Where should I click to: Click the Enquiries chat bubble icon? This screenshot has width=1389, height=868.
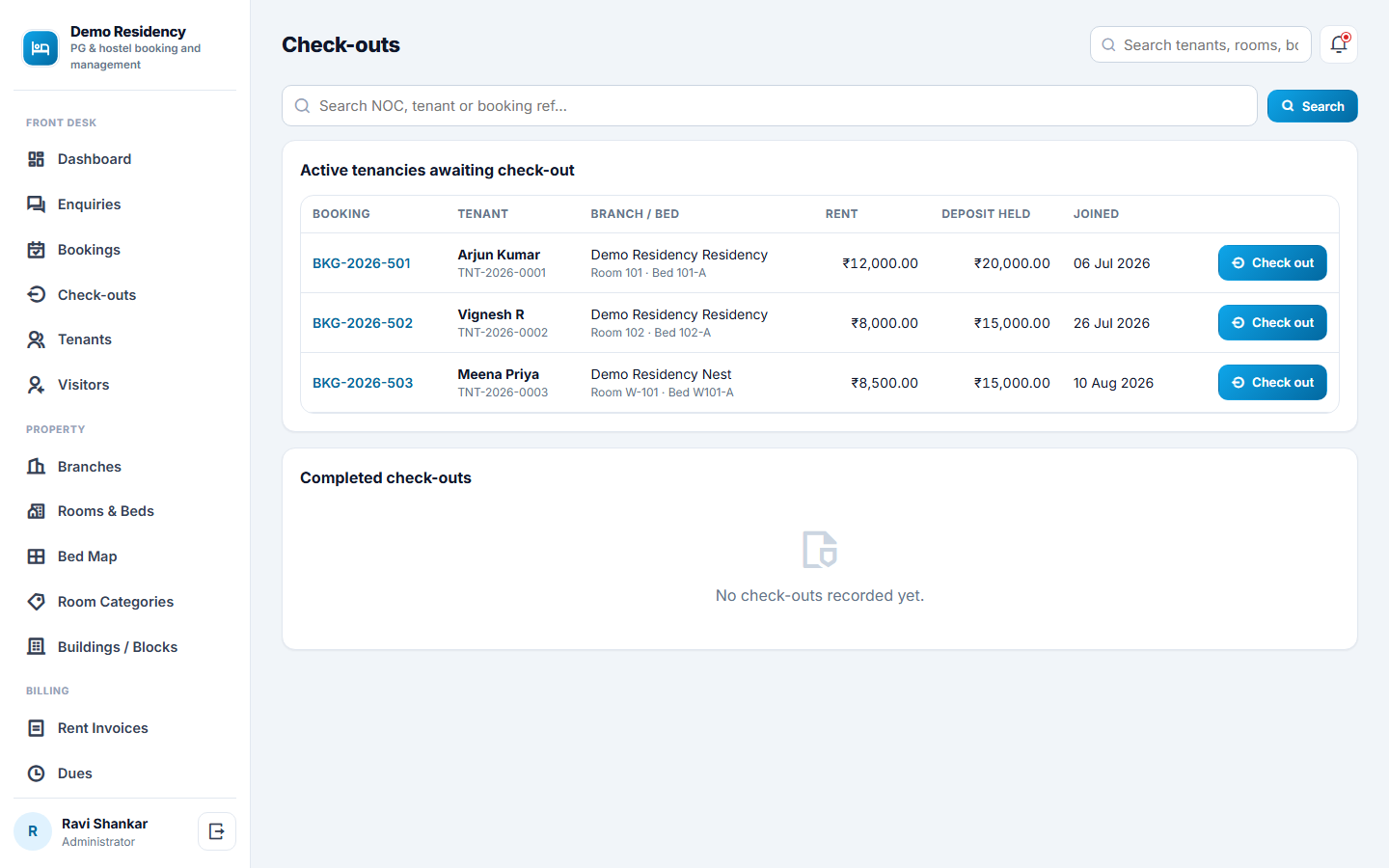[36, 204]
